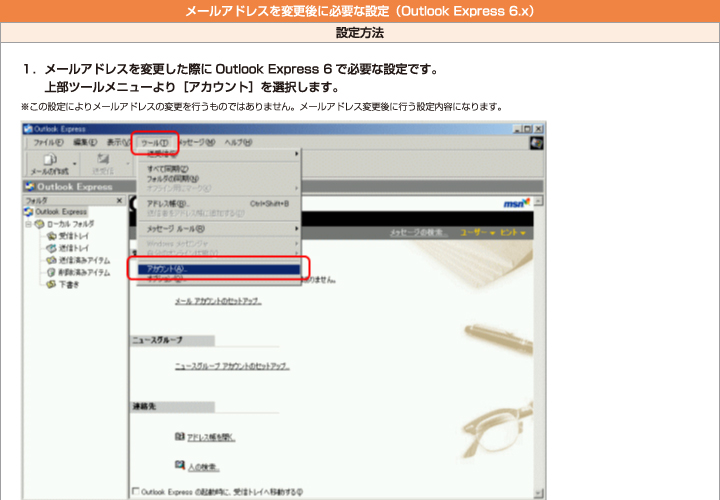Open the dropdown arrow beside the 送受信 toolbar button

128,163
